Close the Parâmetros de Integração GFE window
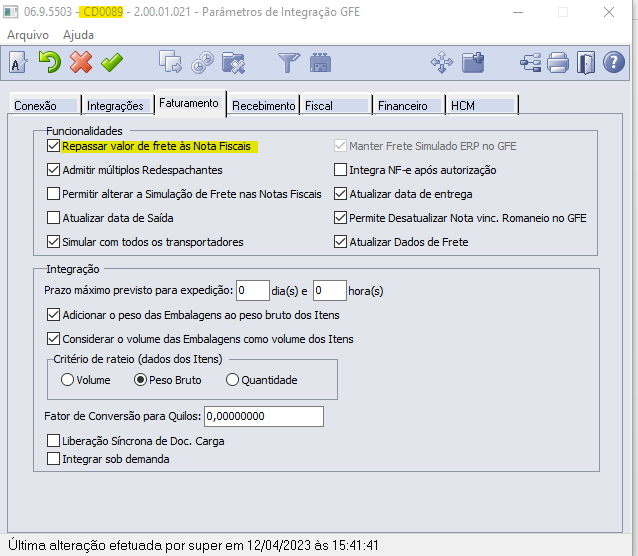 click(x=609, y=12)
